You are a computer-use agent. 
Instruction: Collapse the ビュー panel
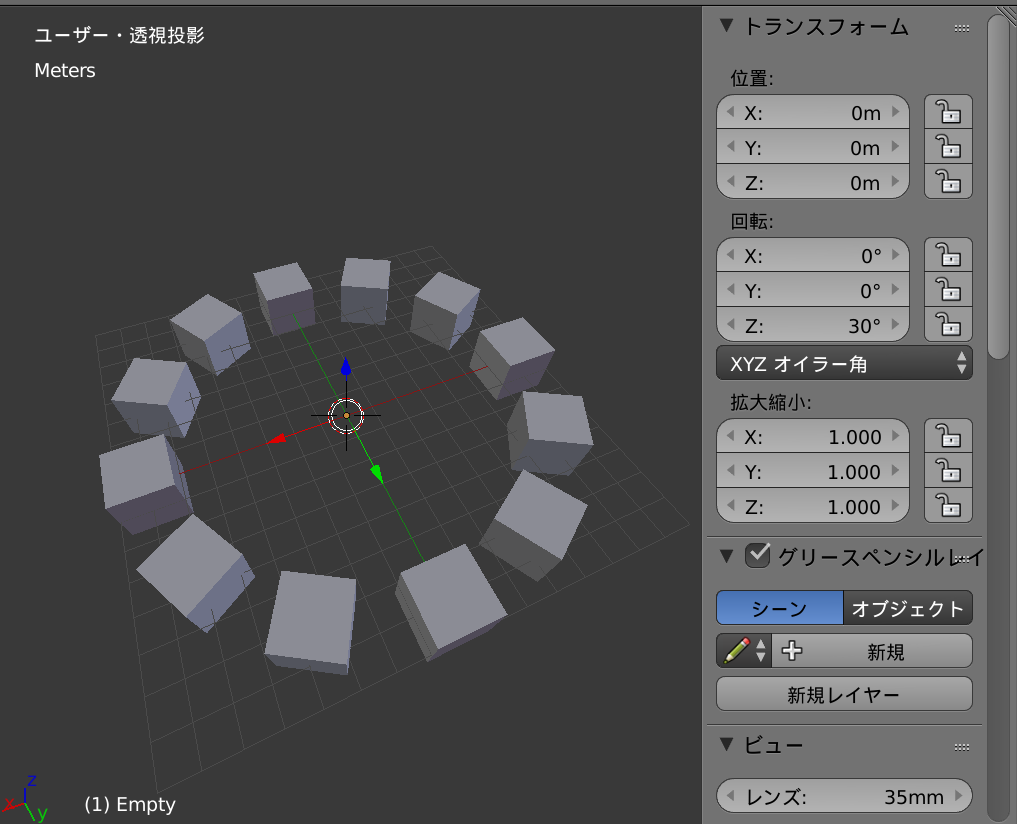click(726, 745)
